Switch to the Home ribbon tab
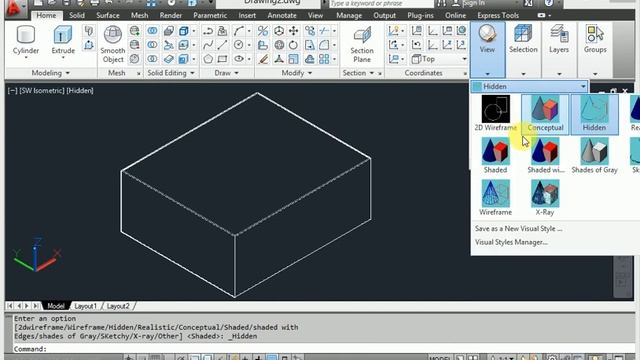Screen dimensions: 640x360 click(46, 15)
